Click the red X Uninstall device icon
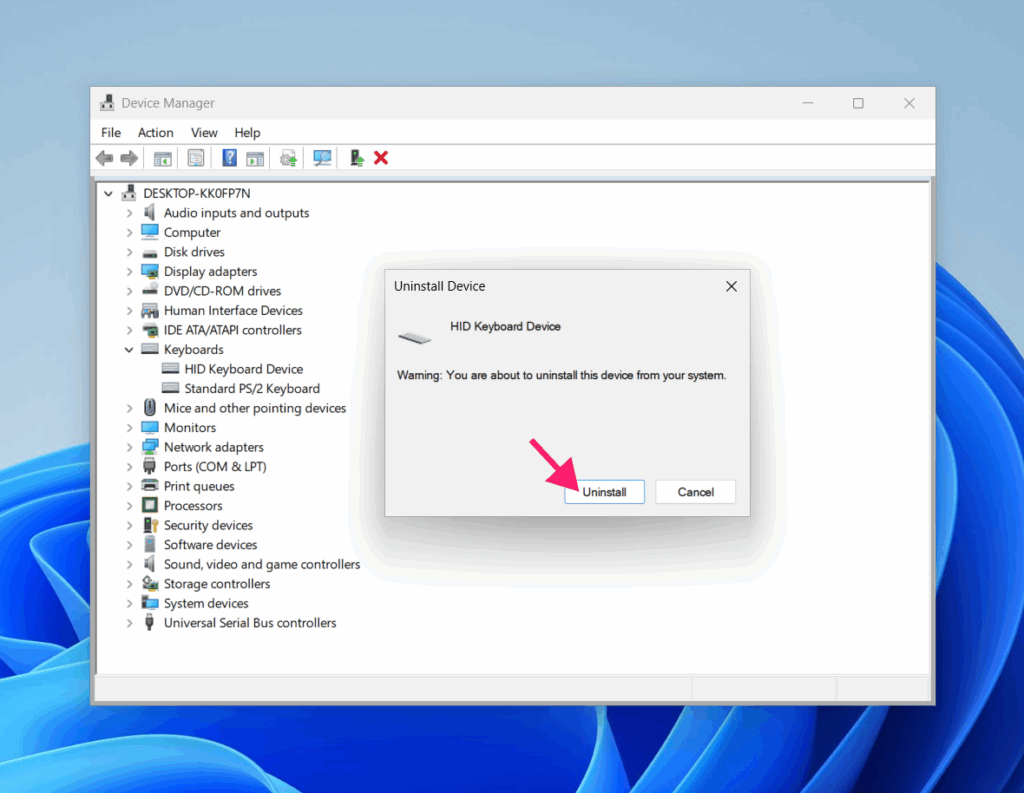The height and width of the screenshot is (793, 1024). pos(381,158)
